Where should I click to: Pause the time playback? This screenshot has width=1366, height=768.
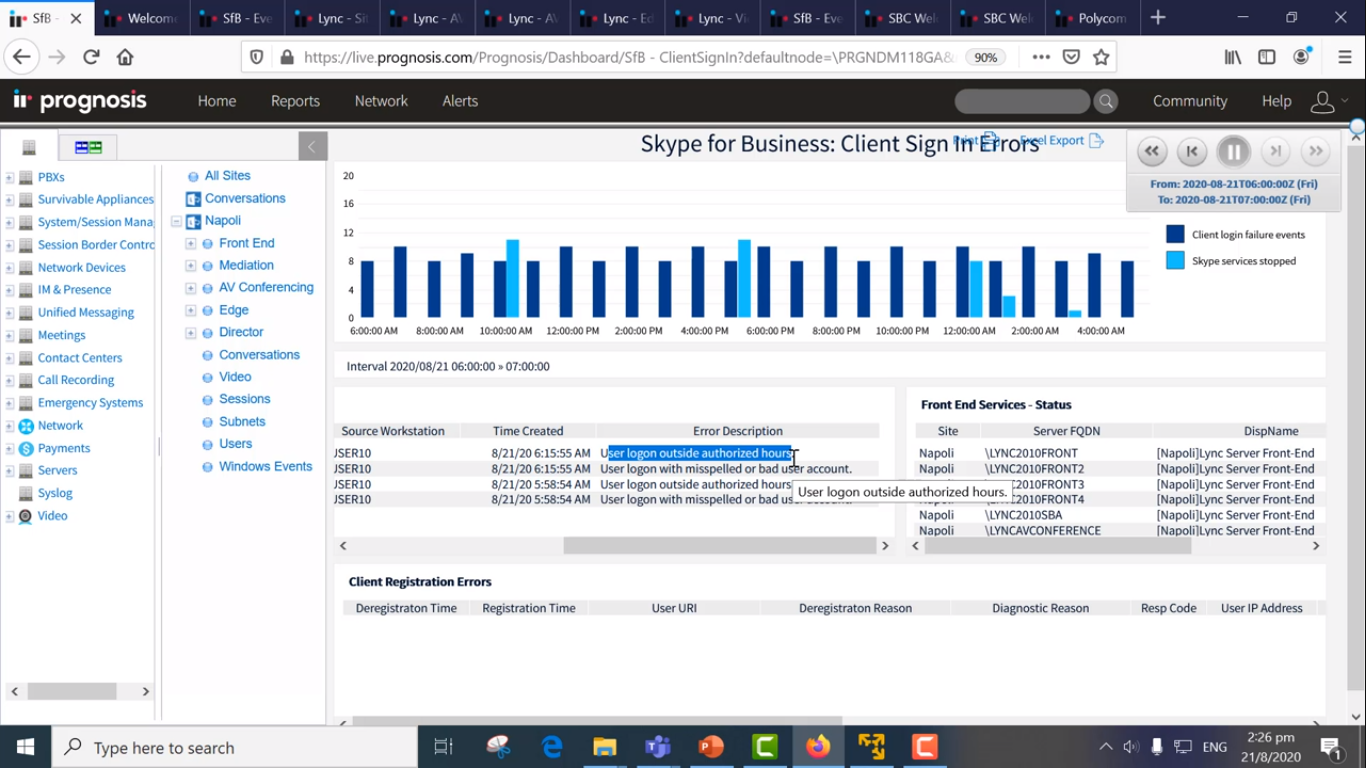click(1234, 151)
